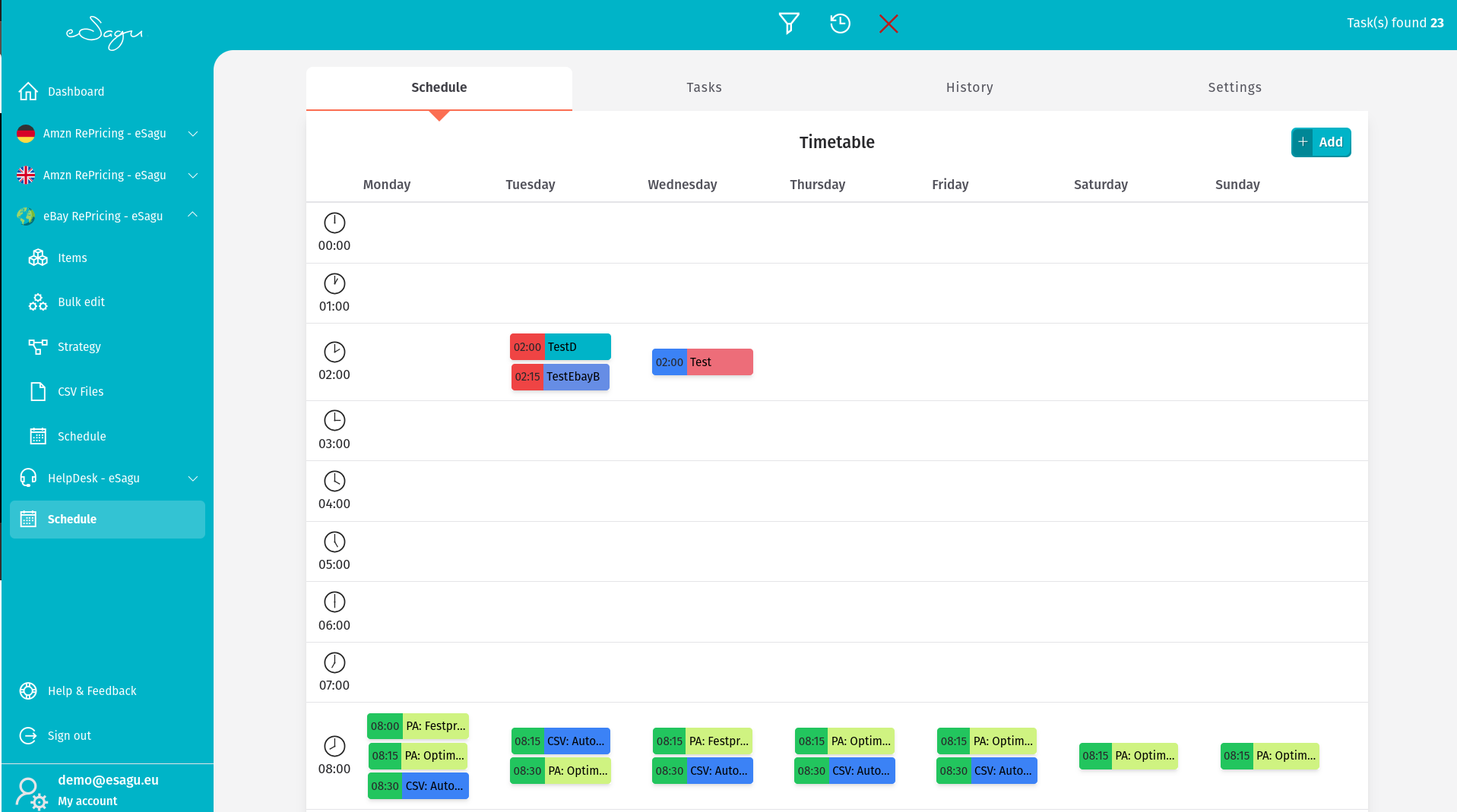
Task: Click Sign out in the sidebar
Action: (x=68, y=735)
